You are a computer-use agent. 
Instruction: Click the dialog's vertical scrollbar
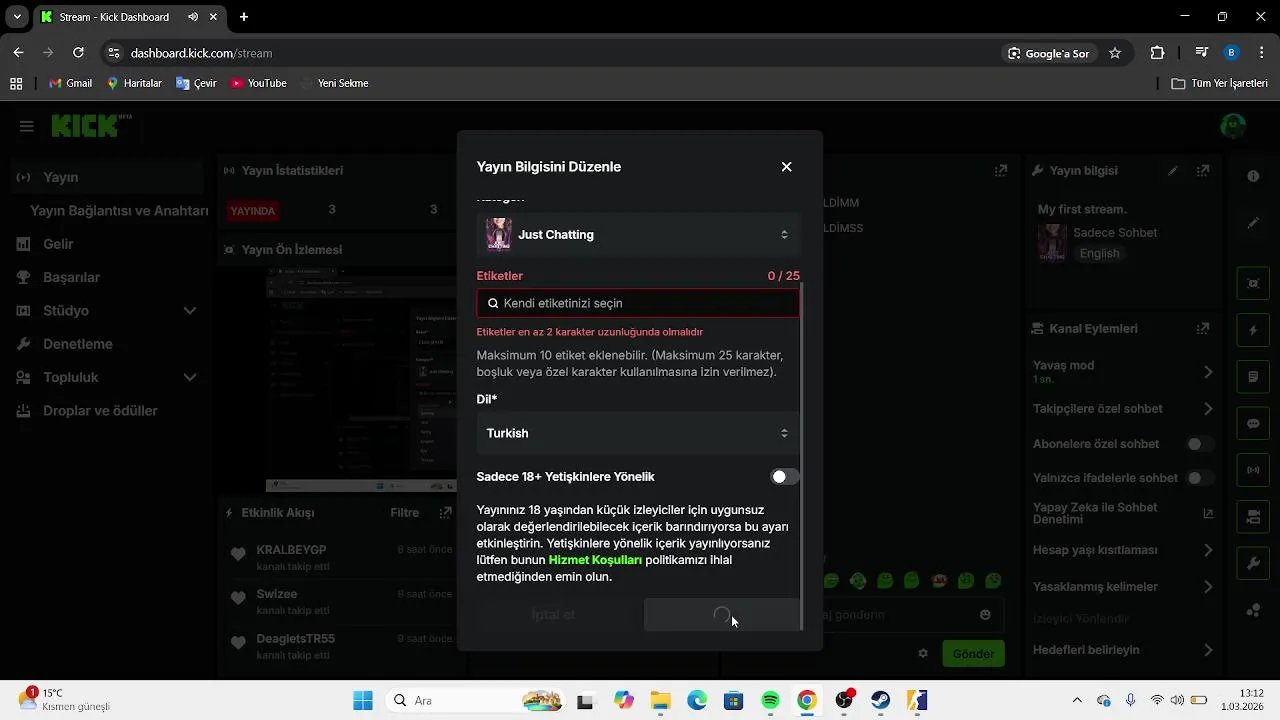click(802, 455)
